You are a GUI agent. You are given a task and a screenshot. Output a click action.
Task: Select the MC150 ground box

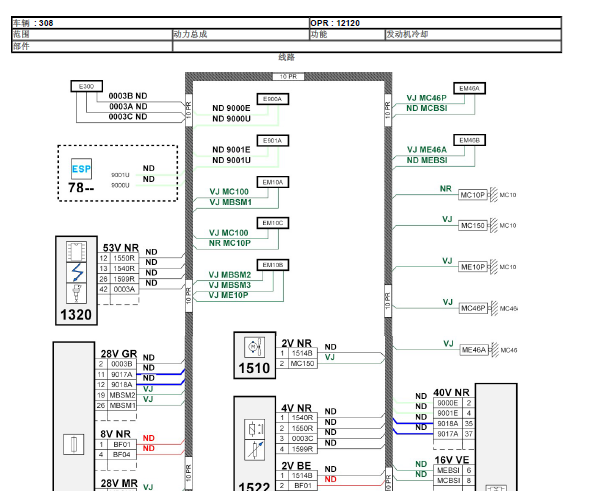coord(473,225)
